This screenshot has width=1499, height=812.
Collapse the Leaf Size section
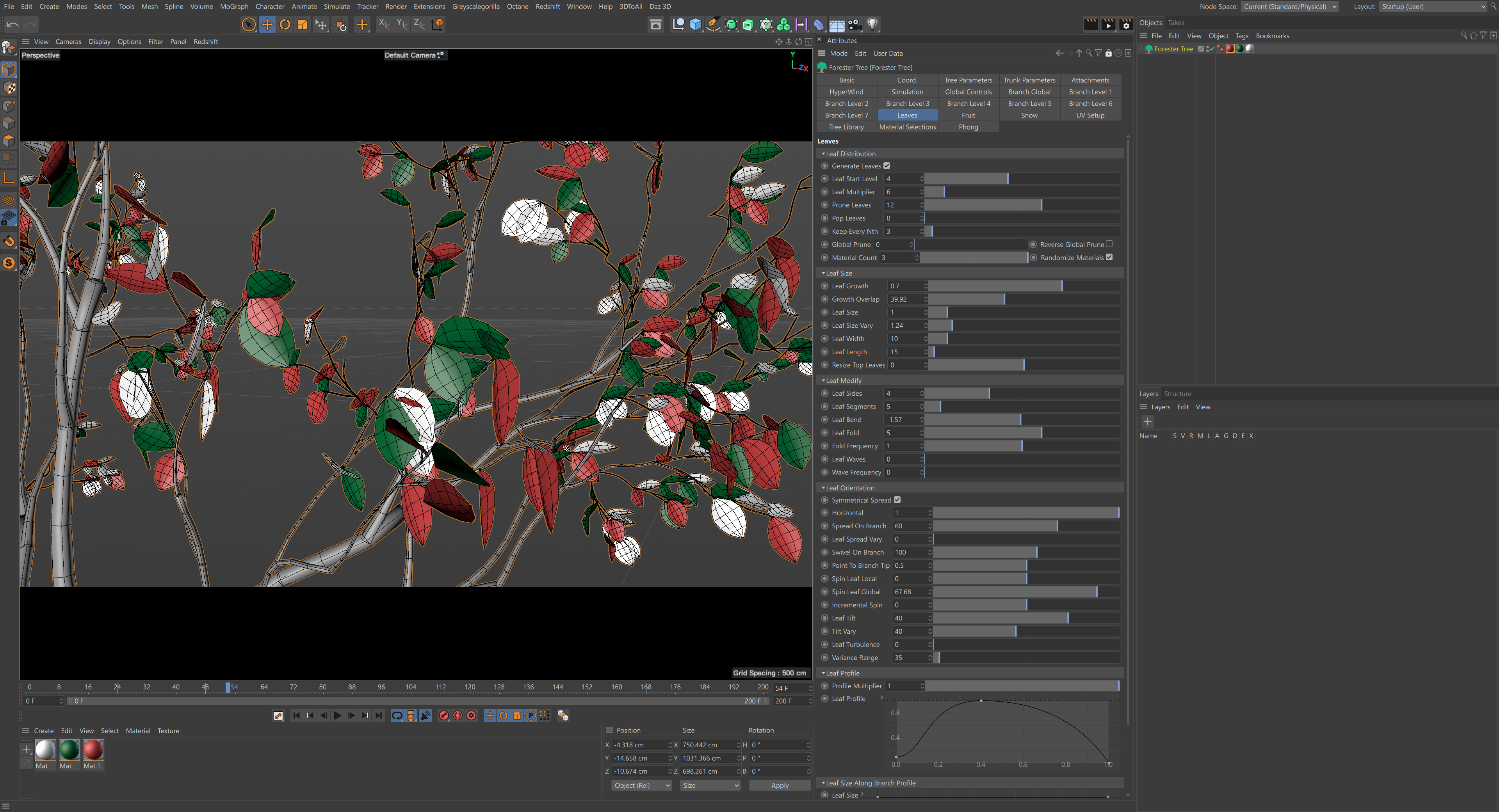823,274
